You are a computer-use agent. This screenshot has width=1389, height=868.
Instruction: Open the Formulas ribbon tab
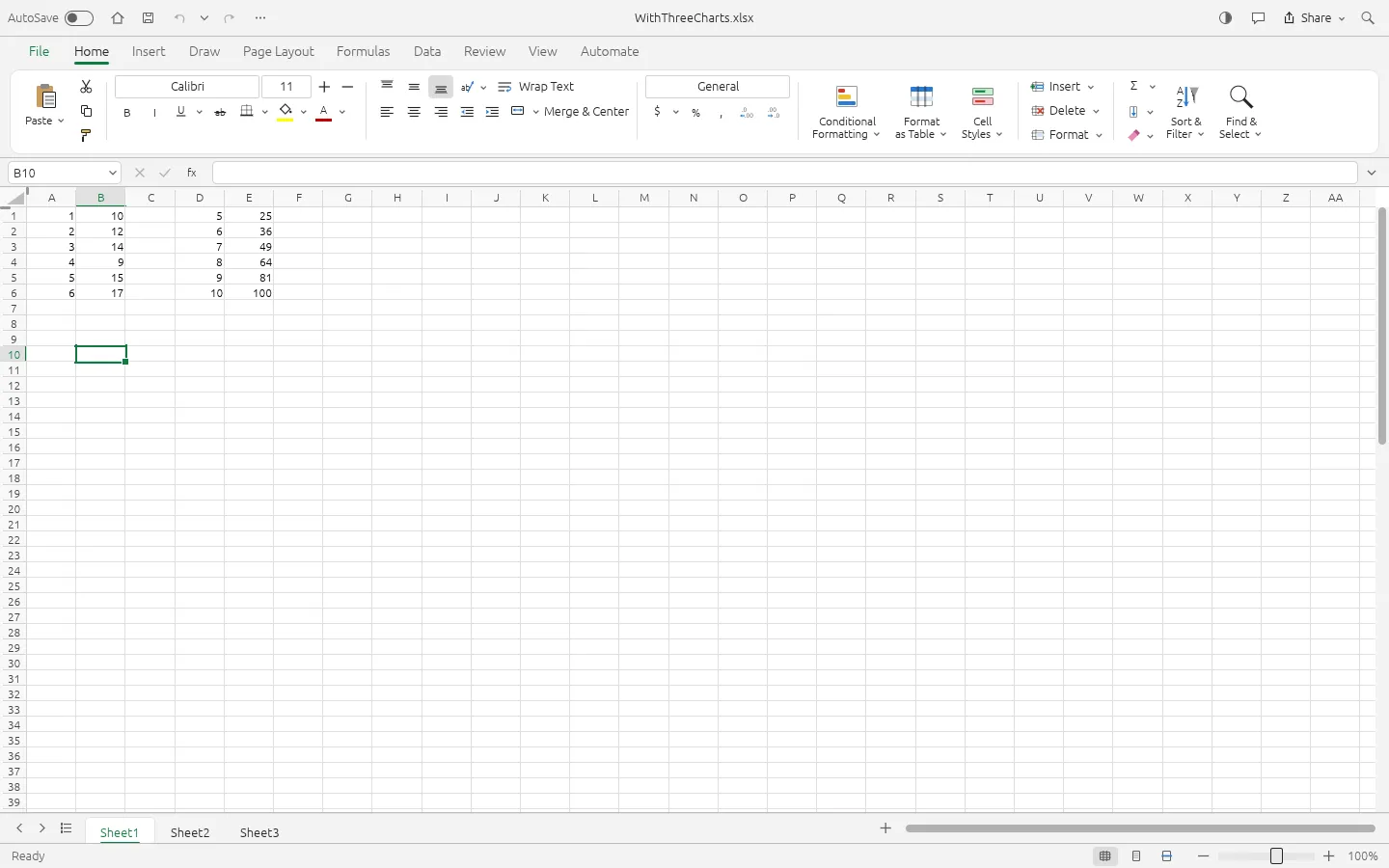point(364,52)
